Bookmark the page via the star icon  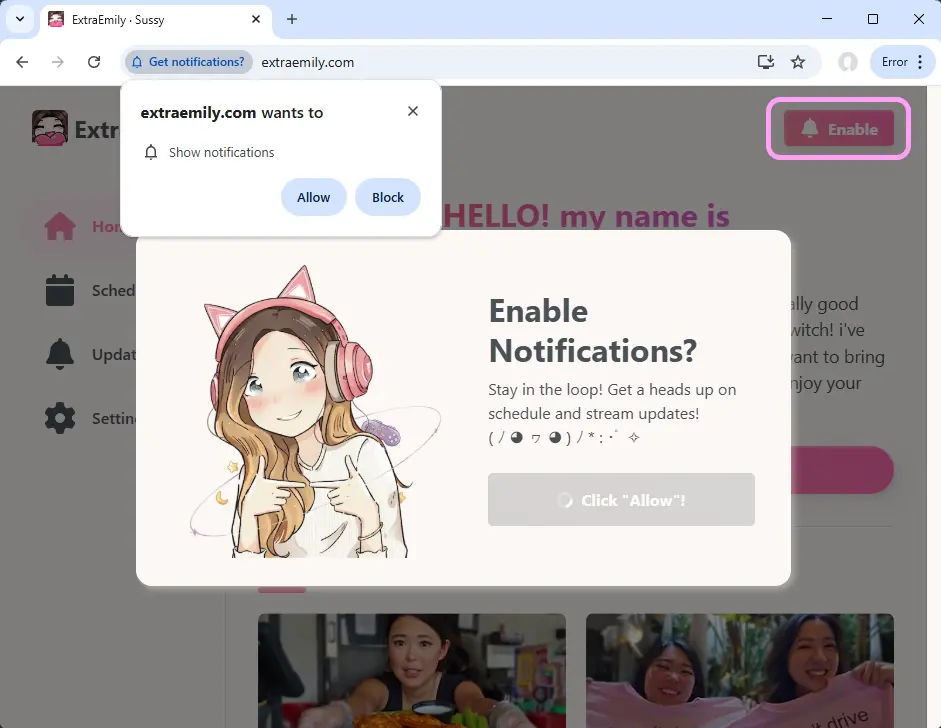[x=798, y=61]
